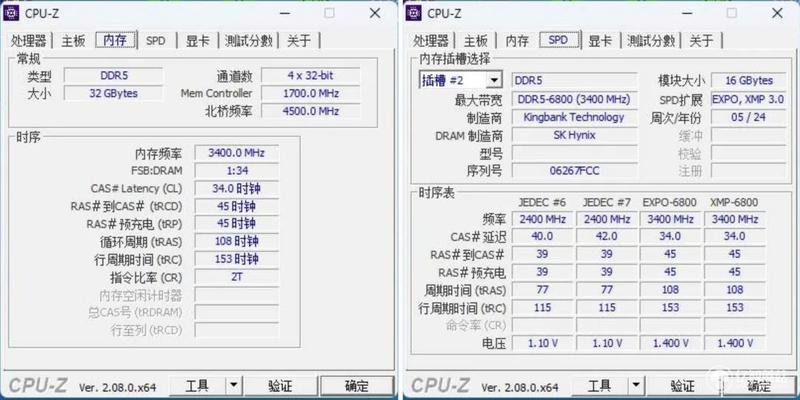Close the right CPU-Z window
The height and width of the screenshot is (400, 800).
[777, 13]
